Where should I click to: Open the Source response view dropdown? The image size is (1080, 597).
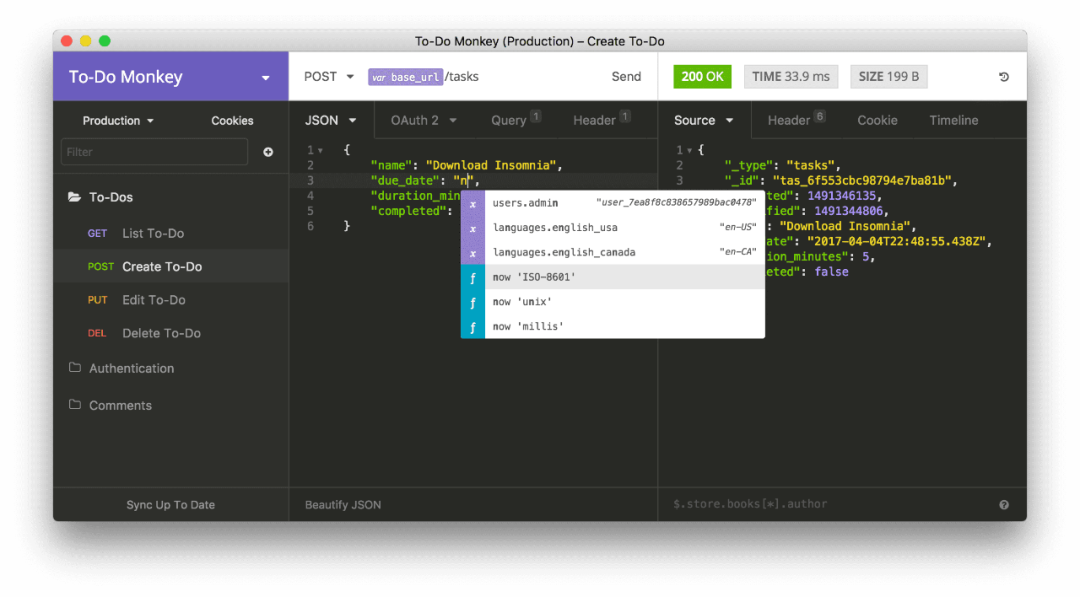tap(703, 121)
